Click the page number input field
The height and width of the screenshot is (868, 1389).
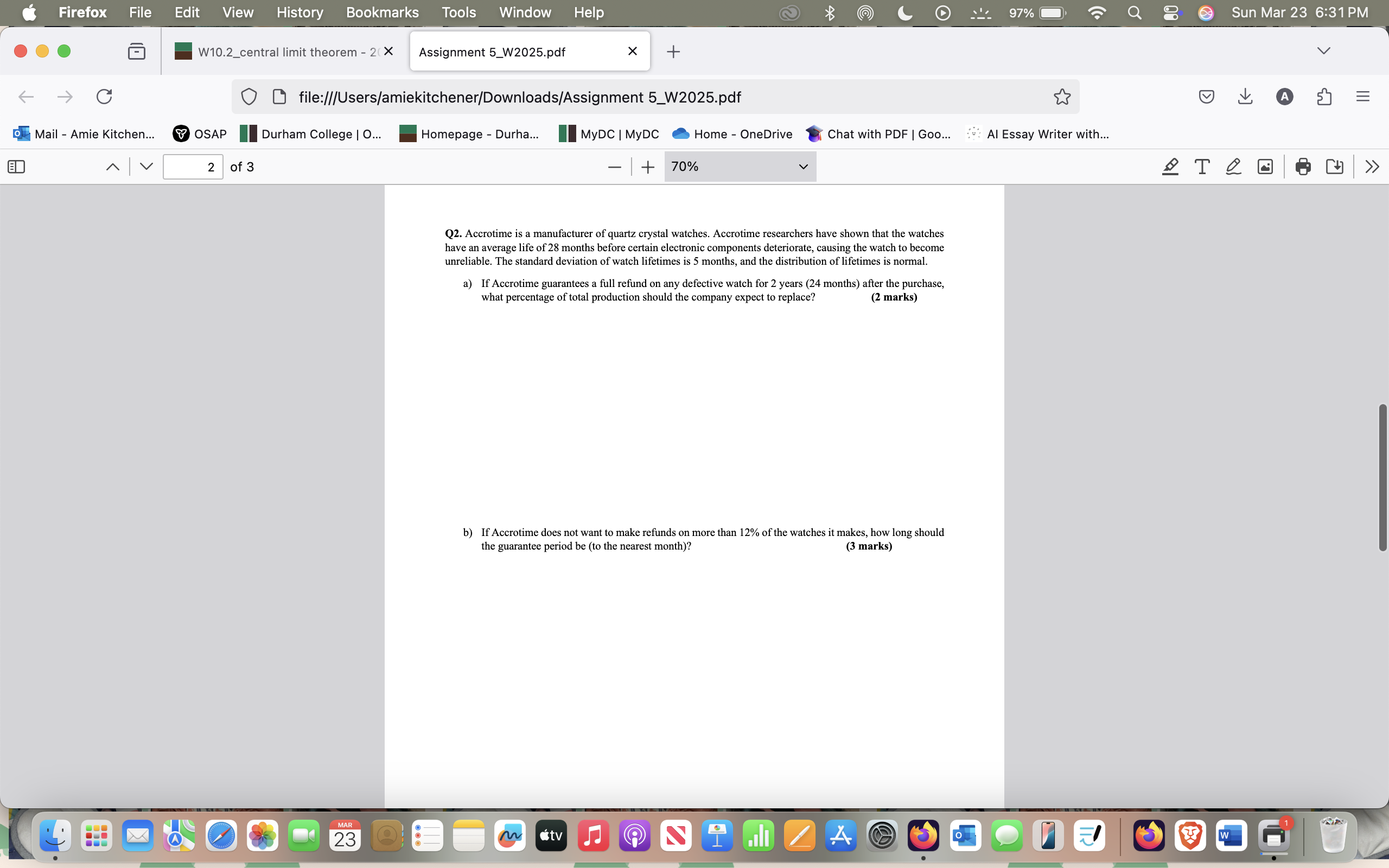pyautogui.click(x=193, y=167)
